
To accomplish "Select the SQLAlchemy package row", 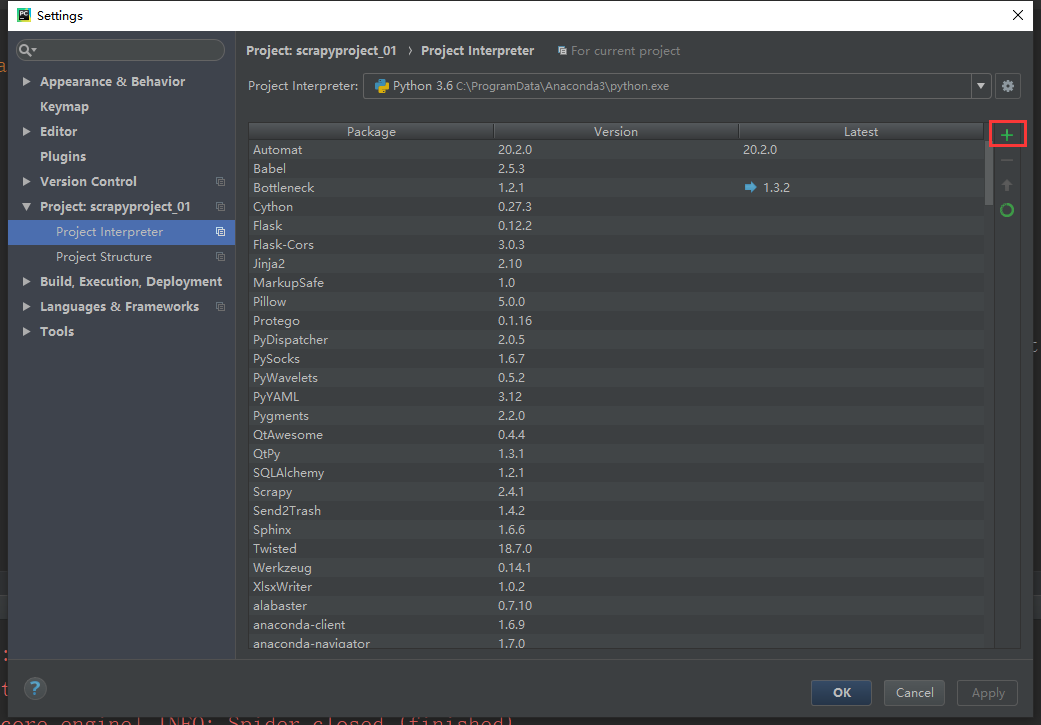I will [616, 473].
